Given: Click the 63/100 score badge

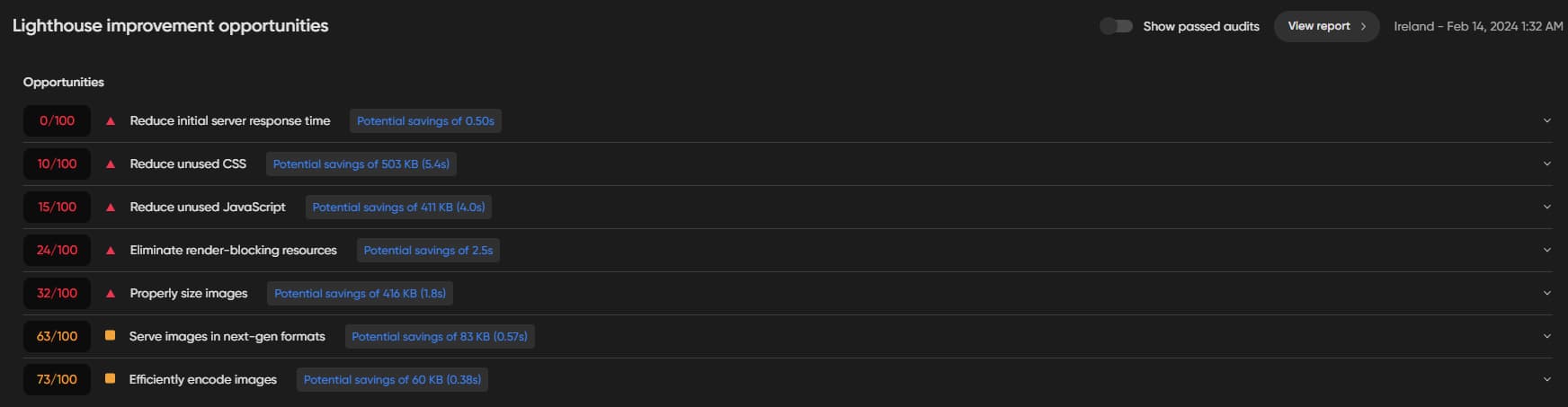Looking at the screenshot, I should [x=57, y=336].
